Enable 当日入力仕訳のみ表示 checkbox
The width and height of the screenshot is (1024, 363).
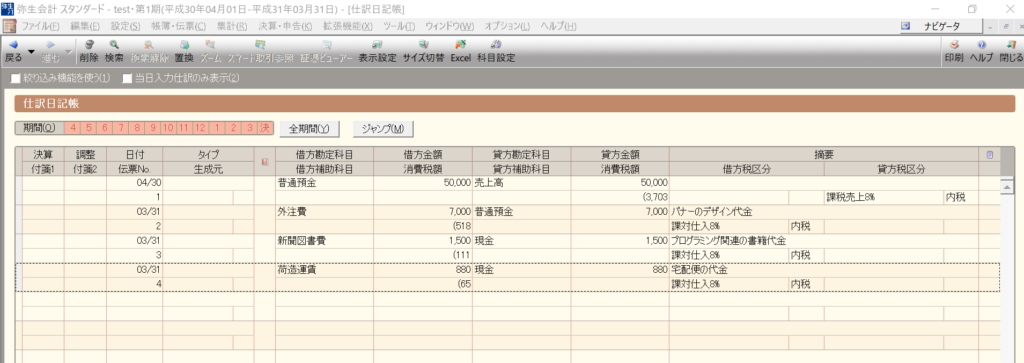[127, 78]
